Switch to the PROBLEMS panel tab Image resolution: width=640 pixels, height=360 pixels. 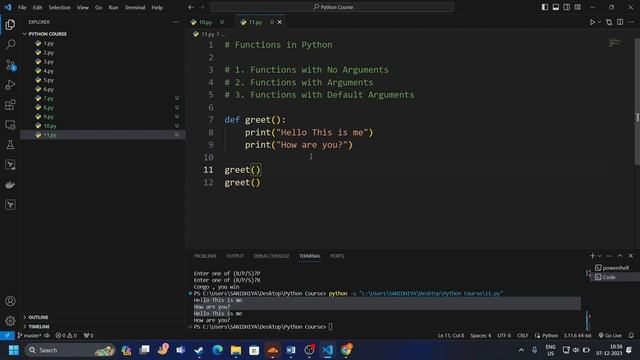[x=205, y=256]
